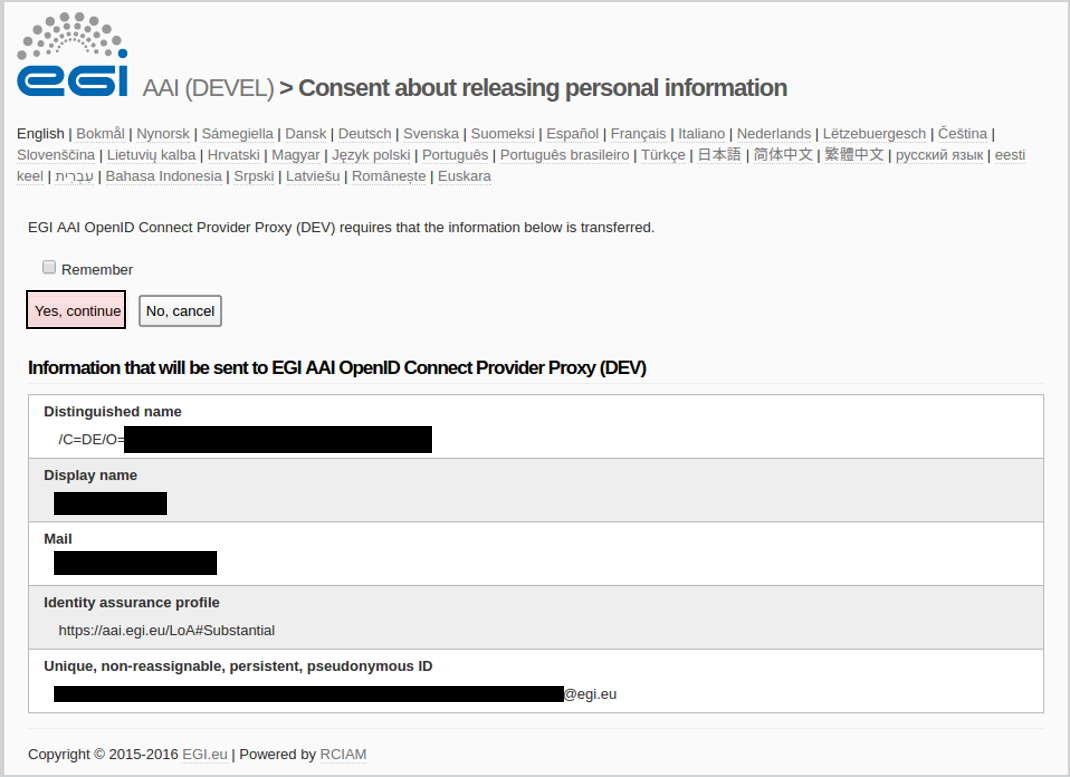Image resolution: width=1070 pixels, height=777 pixels.
Task: Select русский язык language link
Action: [x=939, y=155]
